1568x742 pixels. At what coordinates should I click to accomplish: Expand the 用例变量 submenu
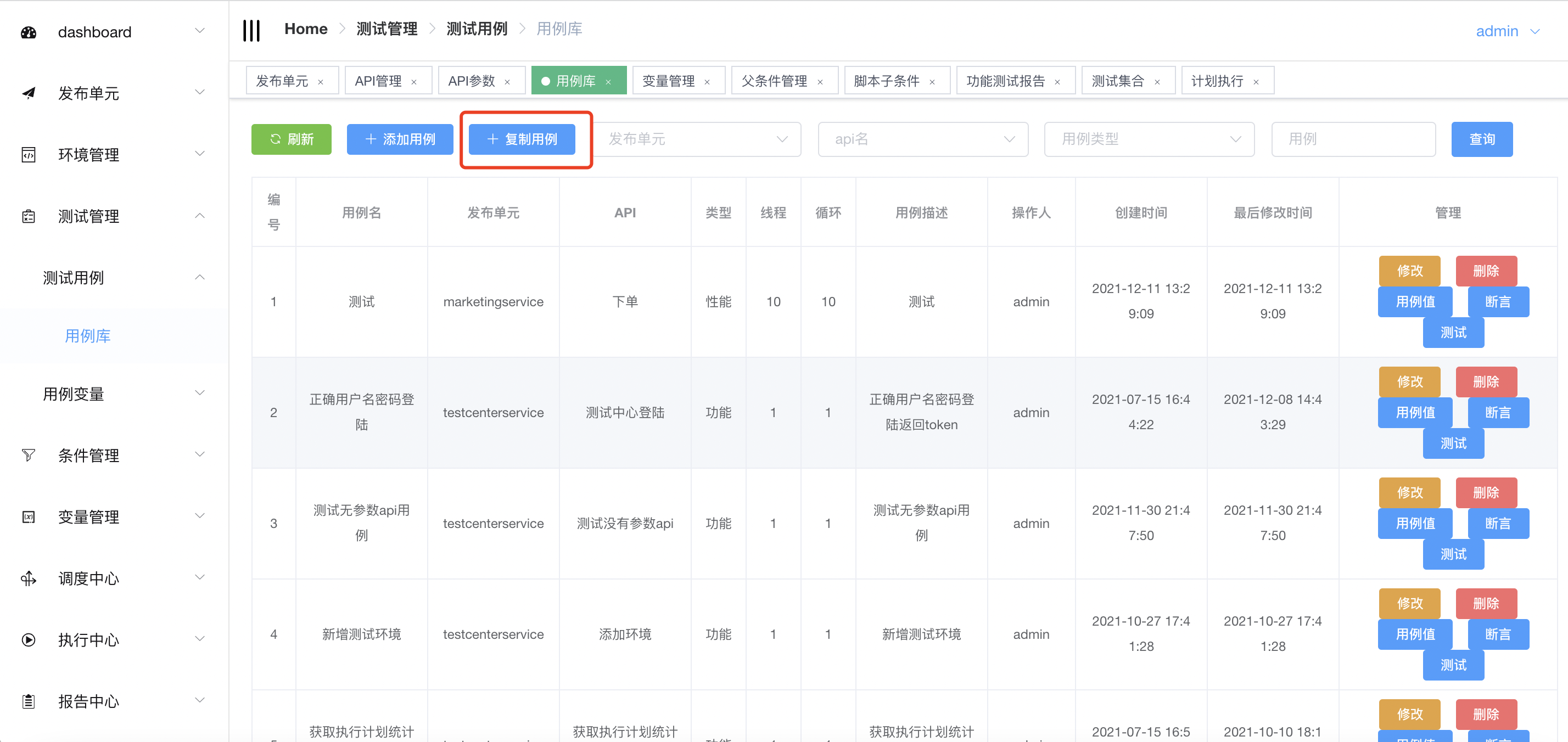point(200,392)
